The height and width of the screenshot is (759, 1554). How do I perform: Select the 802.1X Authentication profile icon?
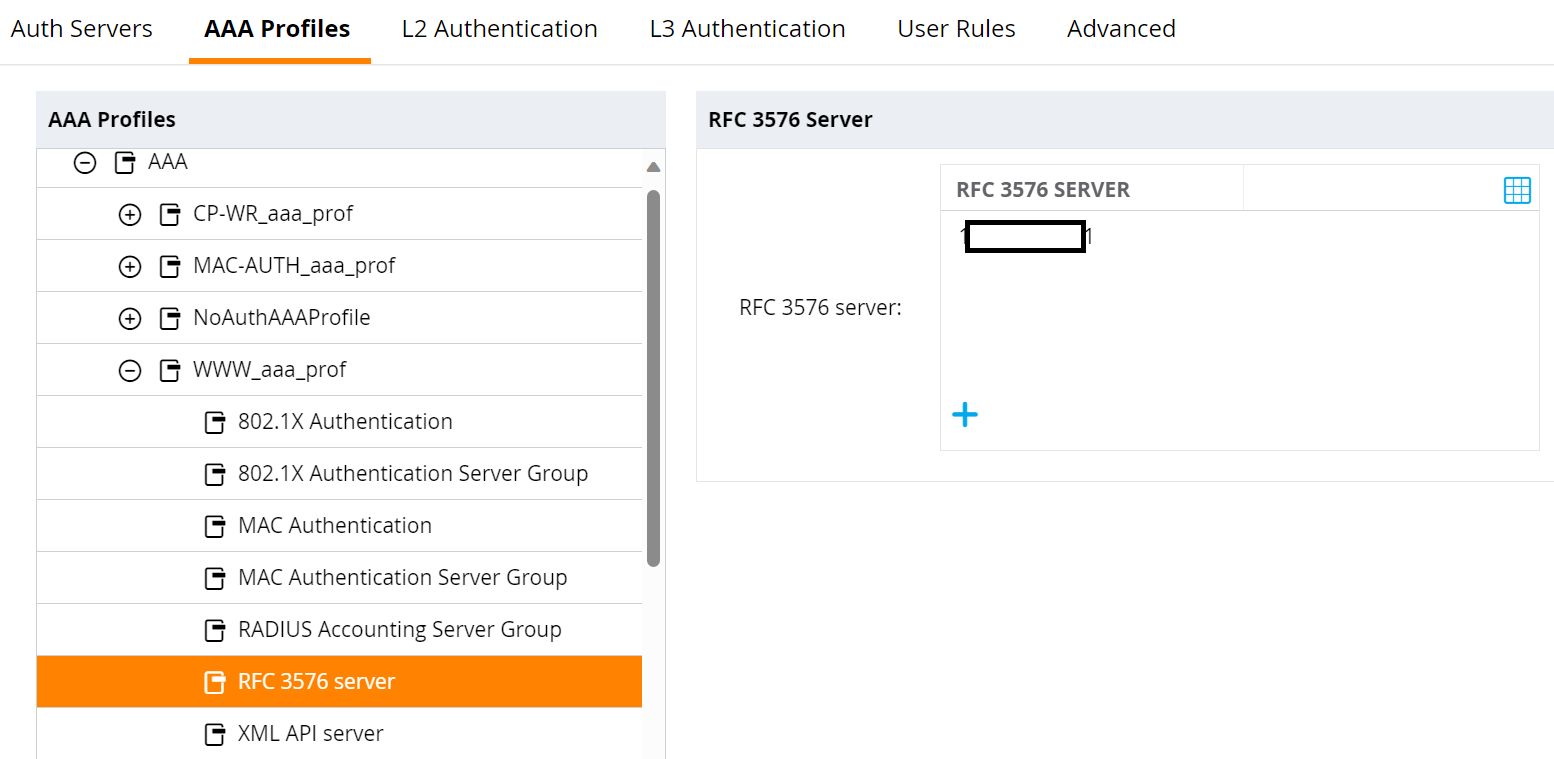click(x=216, y=422)
